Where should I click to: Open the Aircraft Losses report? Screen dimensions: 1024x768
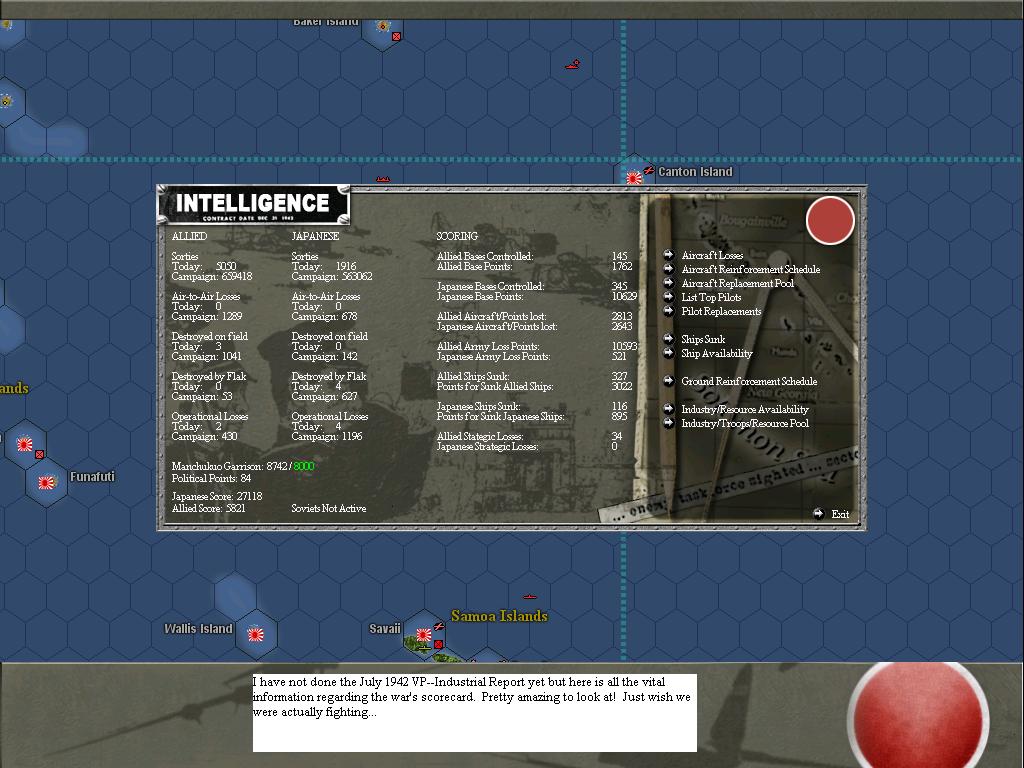click(712, 255)
